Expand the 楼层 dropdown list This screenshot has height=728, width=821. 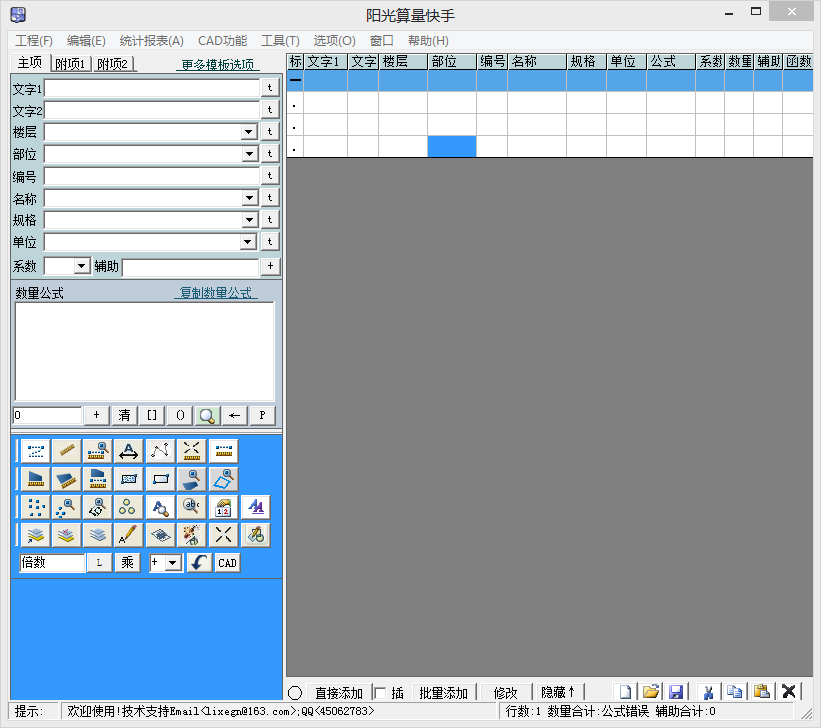[249, 132]
